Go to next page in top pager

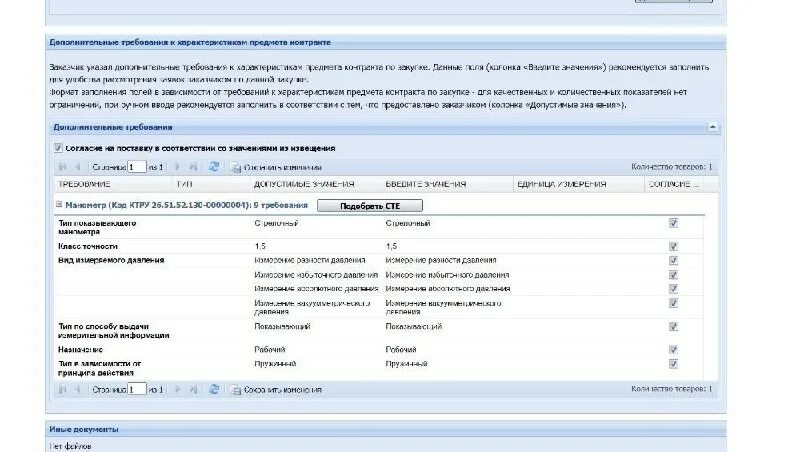pos(177,167)
